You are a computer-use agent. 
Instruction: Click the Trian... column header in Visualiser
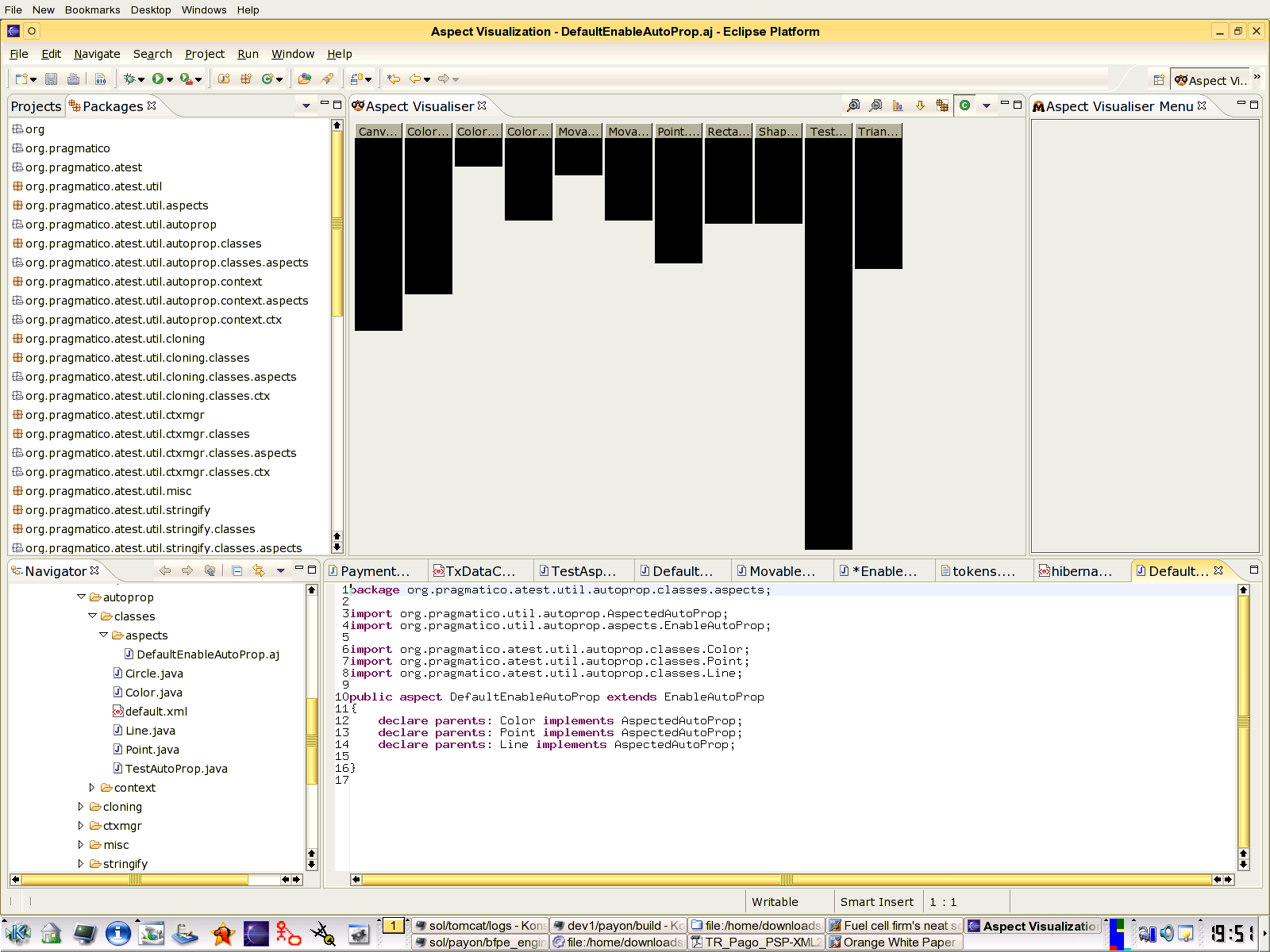[879, 132]
